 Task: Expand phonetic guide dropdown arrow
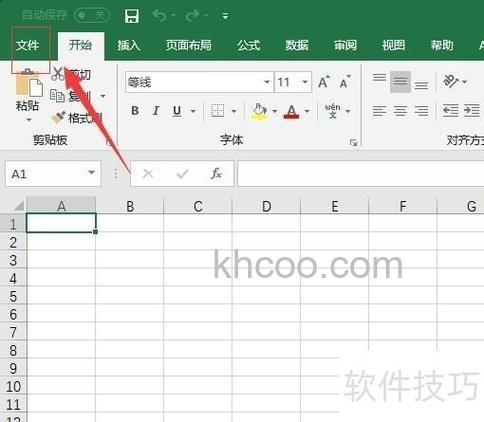click(x=348, y=111)
